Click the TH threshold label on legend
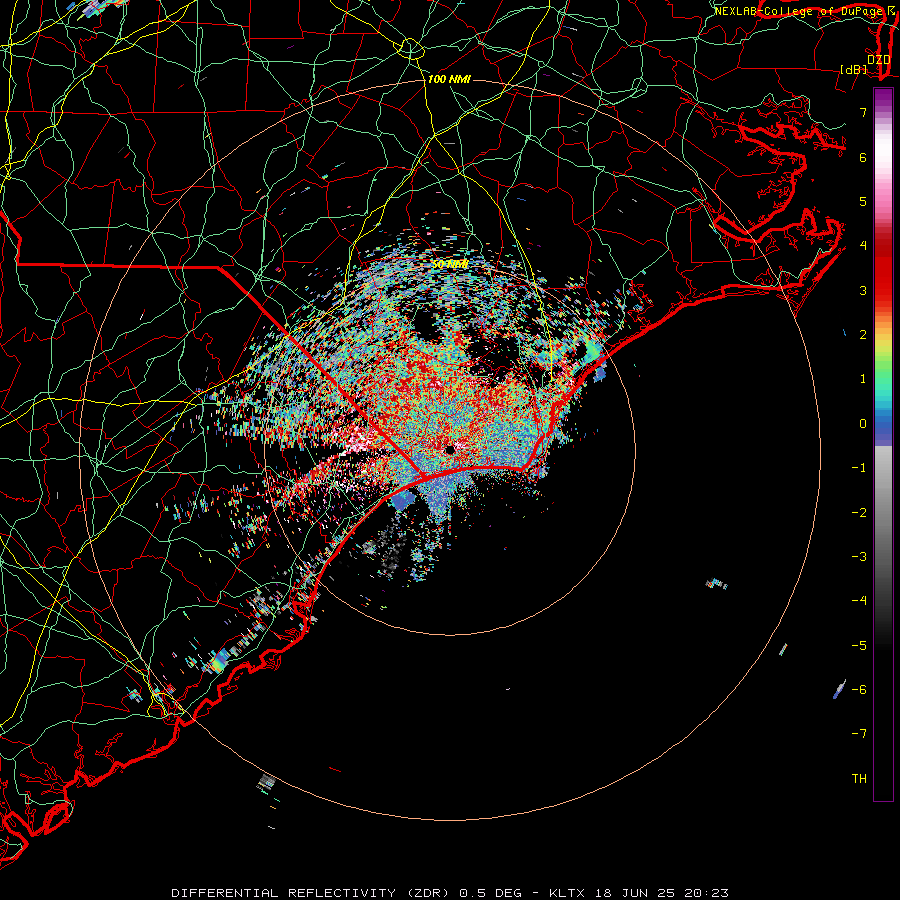The image size is (900, 900). (859, 778)
